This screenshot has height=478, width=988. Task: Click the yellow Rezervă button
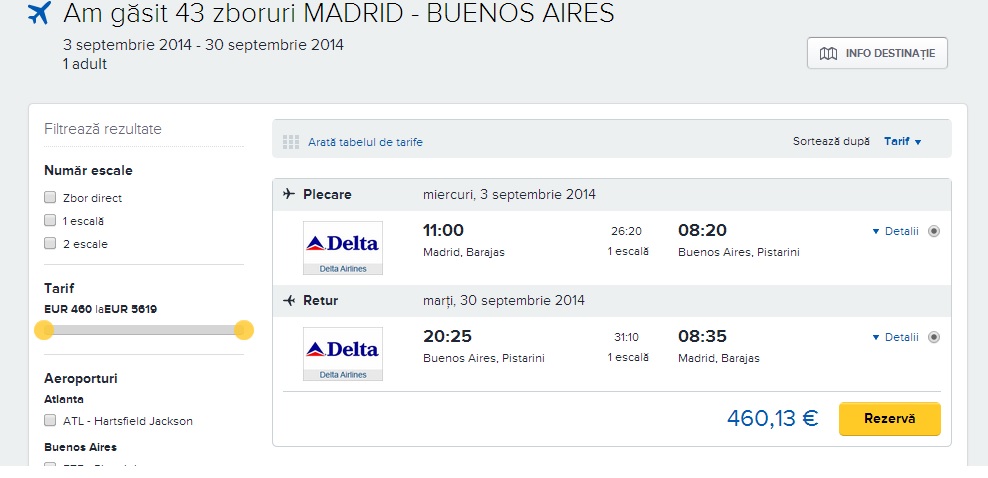[889, 419]
